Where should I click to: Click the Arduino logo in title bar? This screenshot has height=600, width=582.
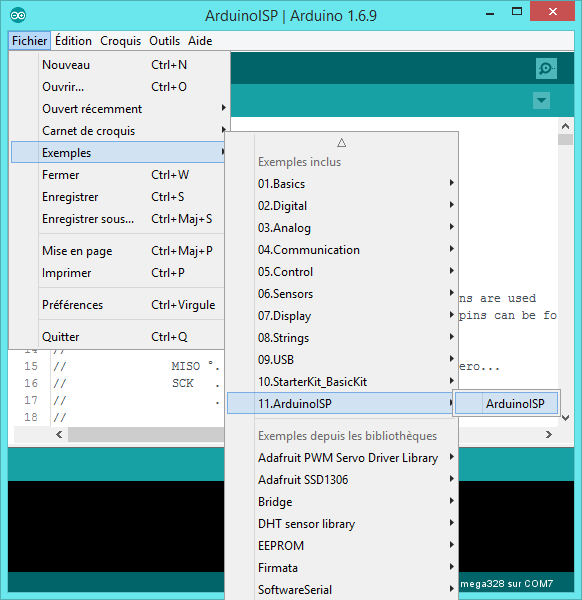tap(18, 15)
